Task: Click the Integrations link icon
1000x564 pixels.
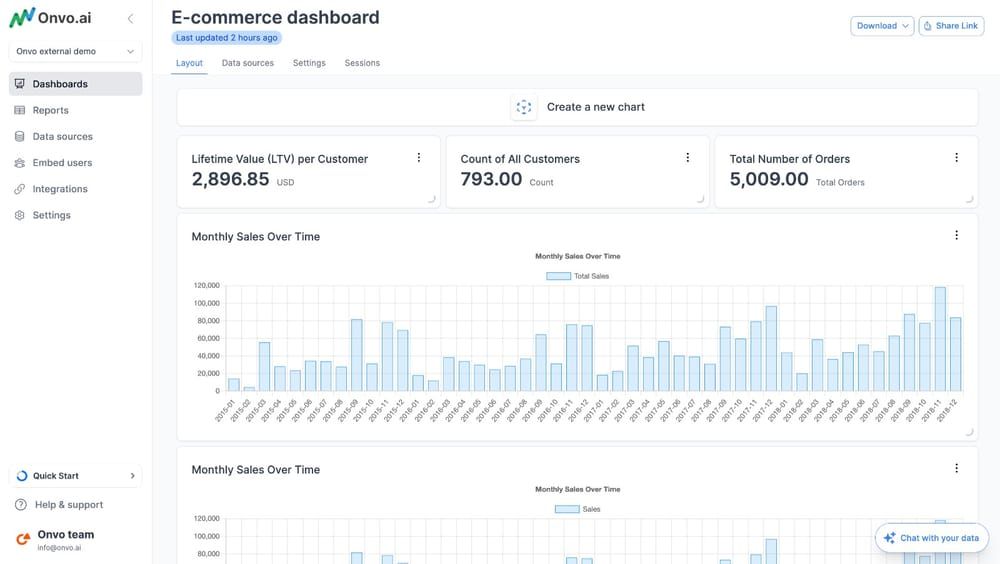Action: (20, 189)
